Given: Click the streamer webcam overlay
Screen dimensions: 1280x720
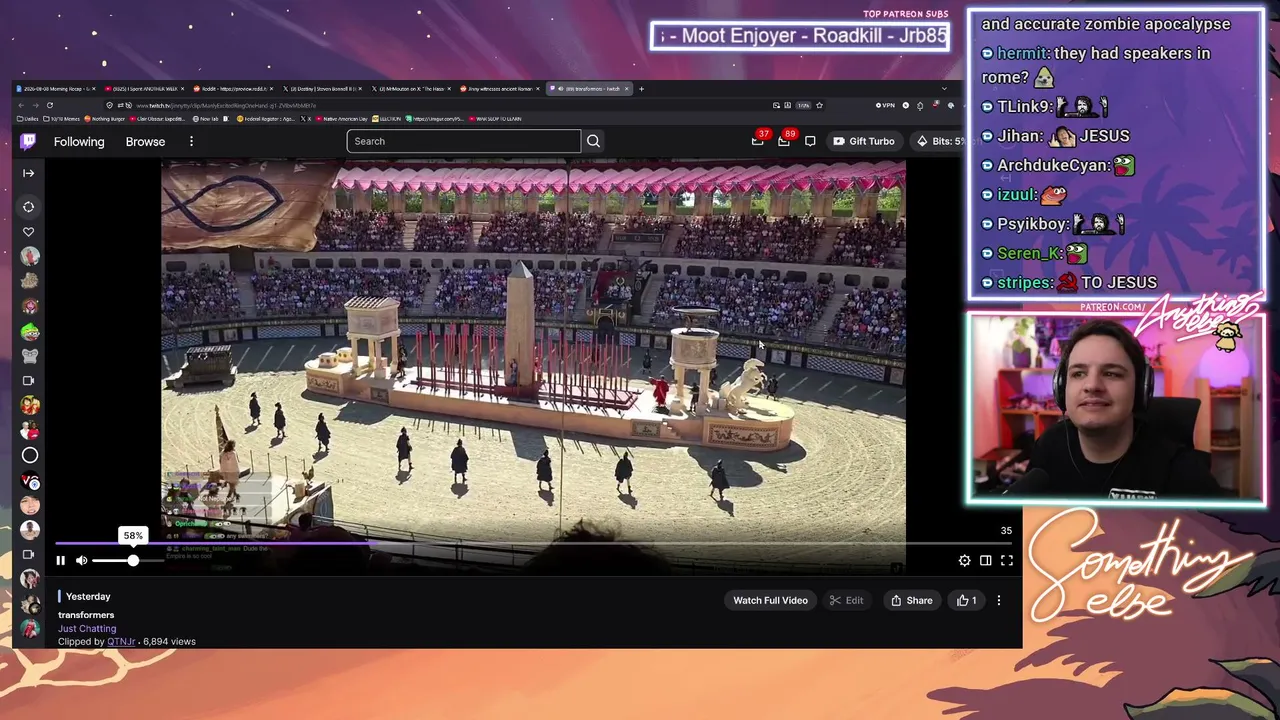Looking at the screenshot, I should 1115,408.
